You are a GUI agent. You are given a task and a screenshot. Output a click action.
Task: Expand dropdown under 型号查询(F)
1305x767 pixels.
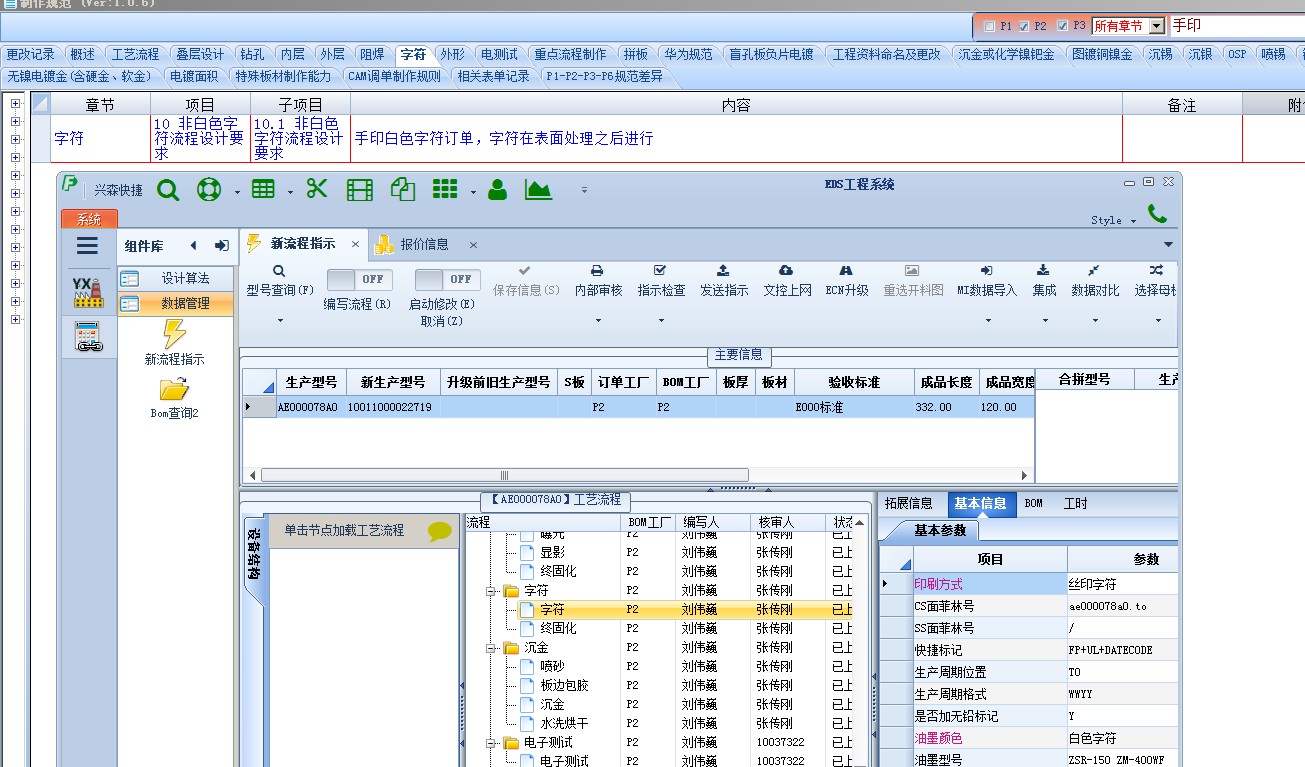[x=280, y=321]
